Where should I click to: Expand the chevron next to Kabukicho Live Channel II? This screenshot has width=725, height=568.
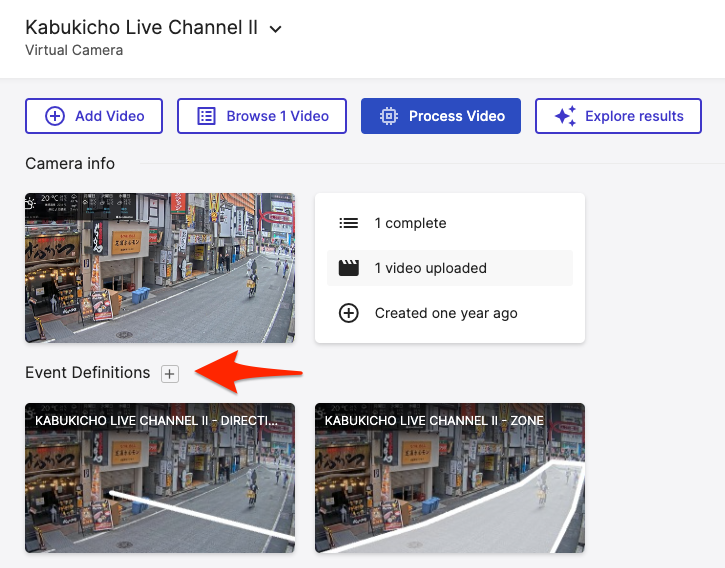click(x=276, y=29)
